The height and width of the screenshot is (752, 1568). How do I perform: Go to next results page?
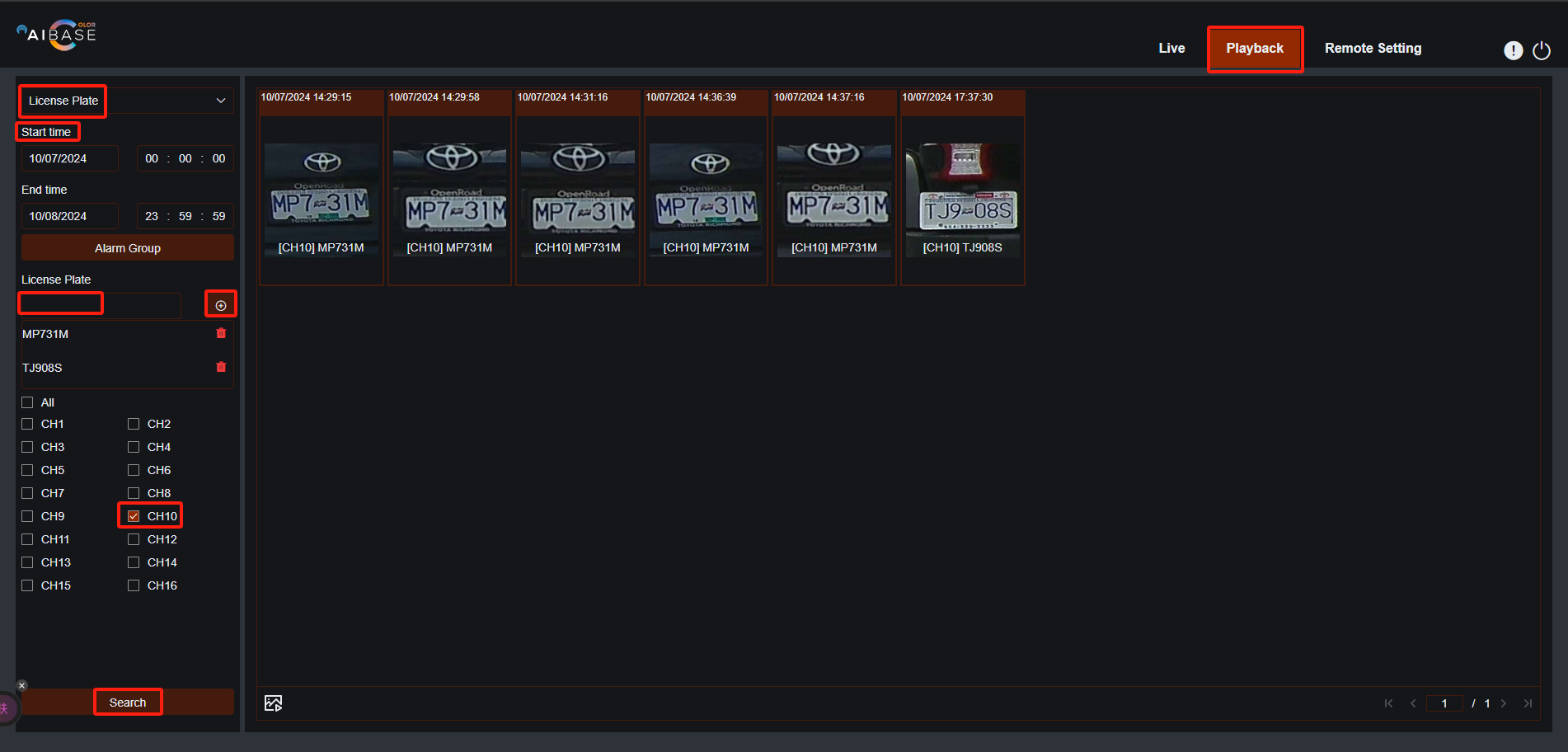(x=1504, y=703)
